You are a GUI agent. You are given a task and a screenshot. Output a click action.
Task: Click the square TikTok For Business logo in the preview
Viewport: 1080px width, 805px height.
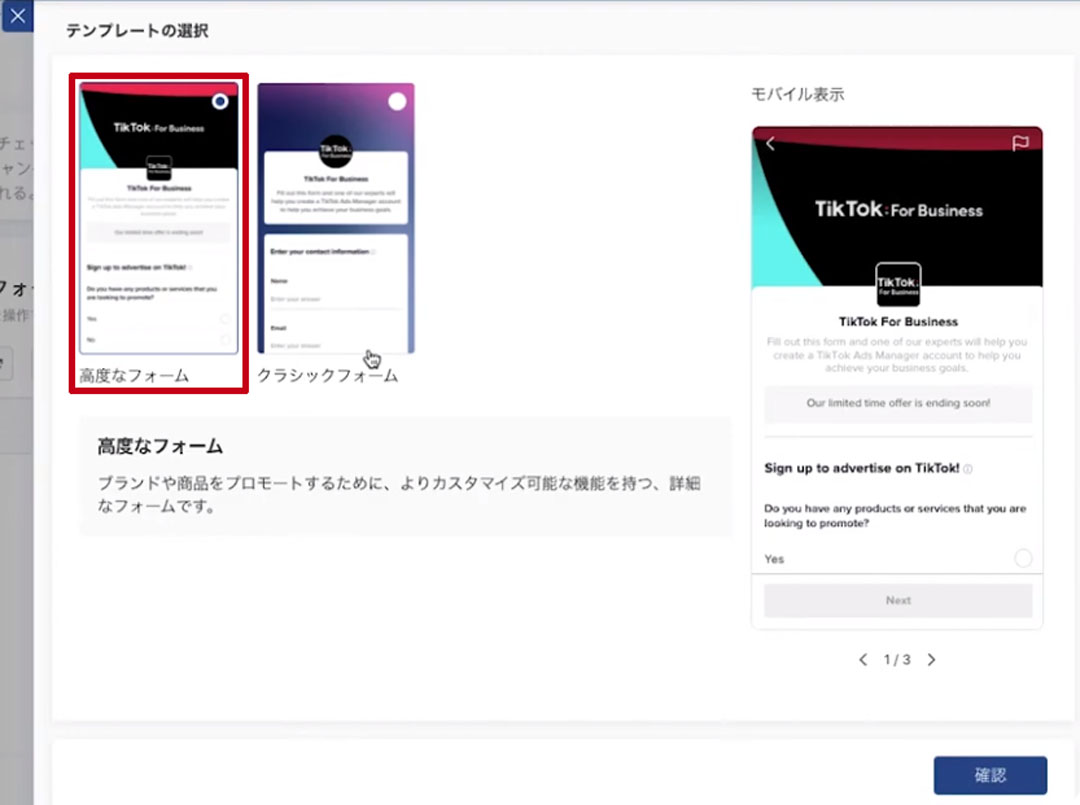pos(897,284)
